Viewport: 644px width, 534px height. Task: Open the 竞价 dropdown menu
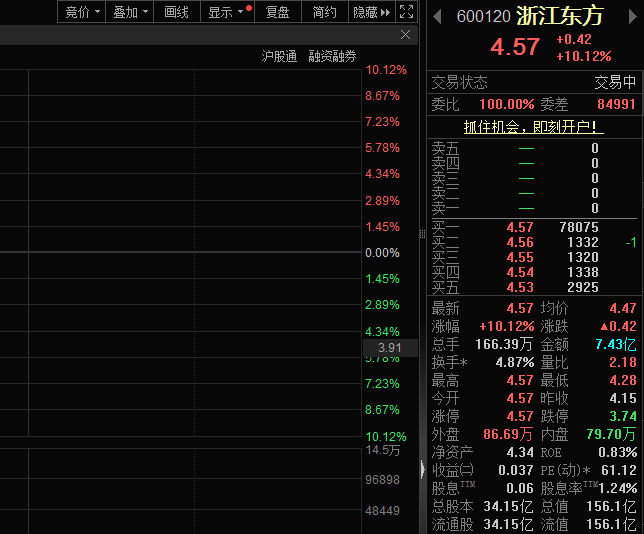82,12
